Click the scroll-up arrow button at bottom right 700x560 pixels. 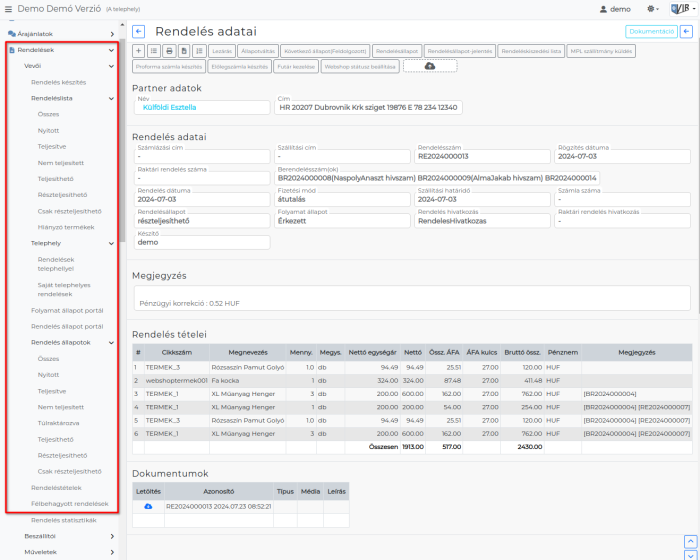click(688, 540)
